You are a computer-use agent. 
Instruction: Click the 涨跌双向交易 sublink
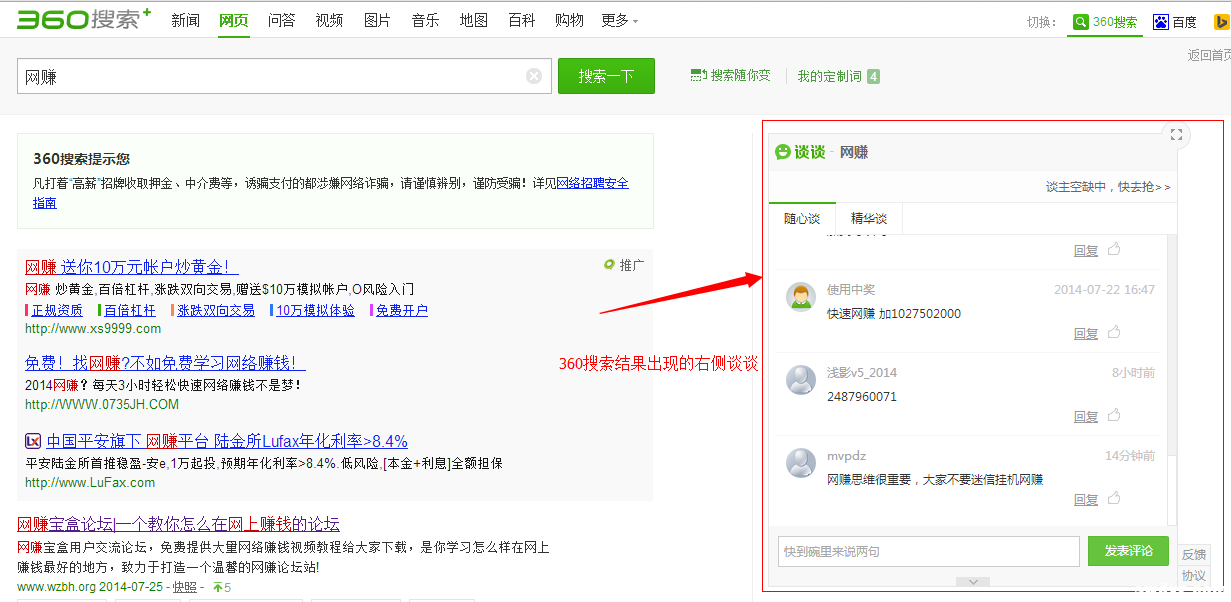pyautogui.click(x=216, y=310)
